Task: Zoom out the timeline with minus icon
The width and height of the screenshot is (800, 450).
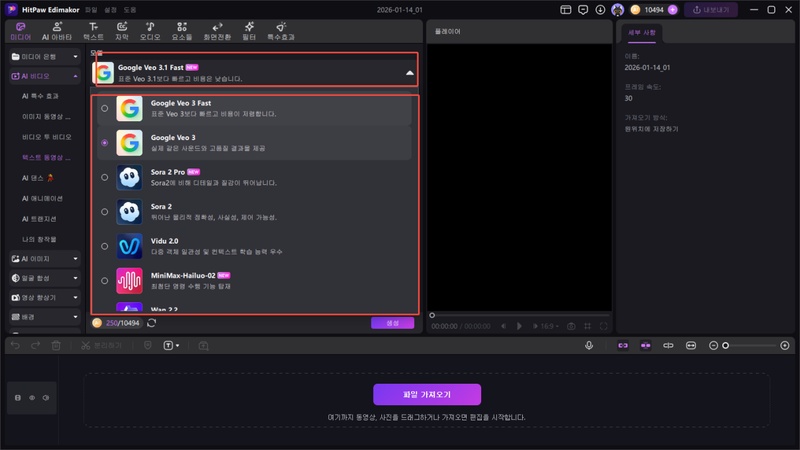Action: 713,345
